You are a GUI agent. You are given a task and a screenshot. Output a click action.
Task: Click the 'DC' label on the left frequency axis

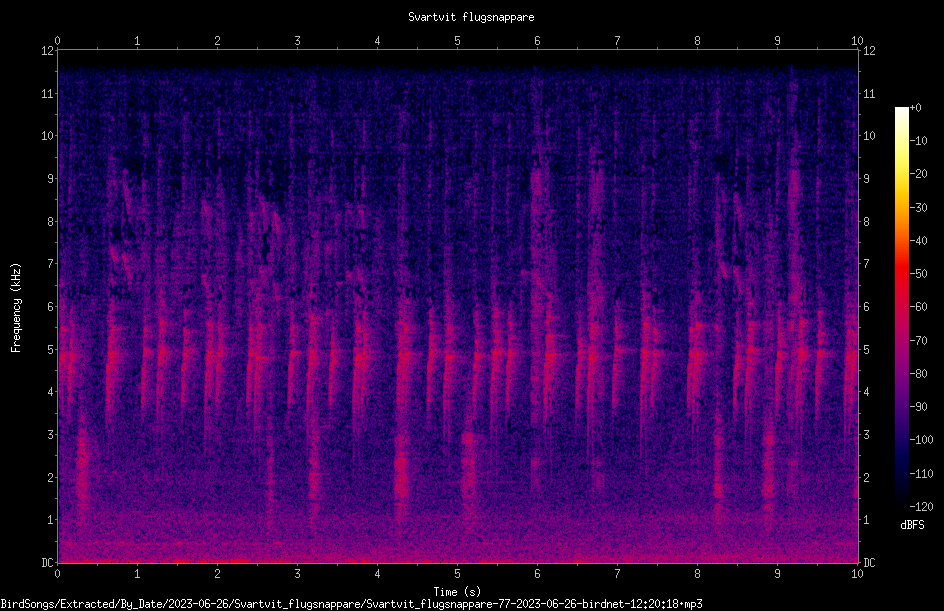[48, 563]
